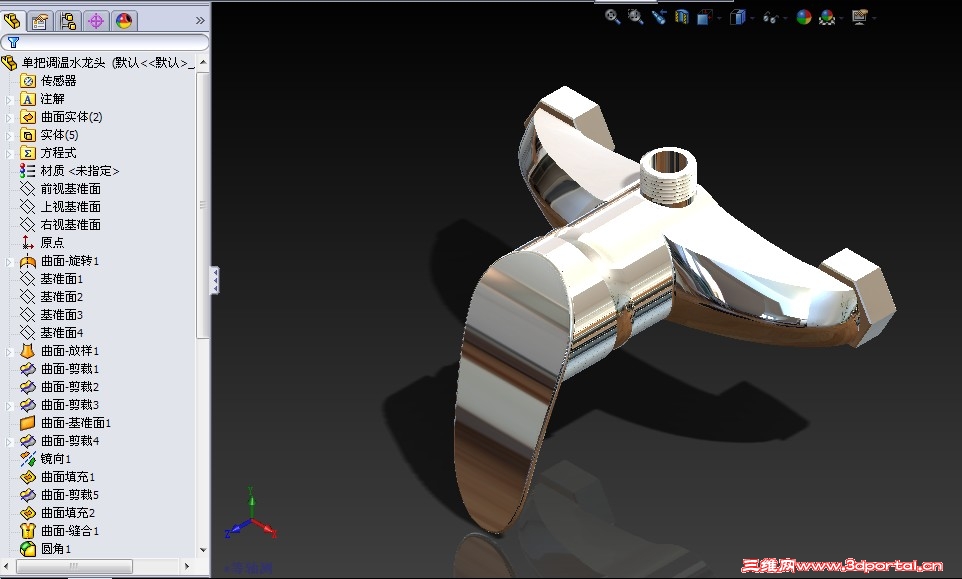Select 右视基准面 right plane

(x=71, y=224)
